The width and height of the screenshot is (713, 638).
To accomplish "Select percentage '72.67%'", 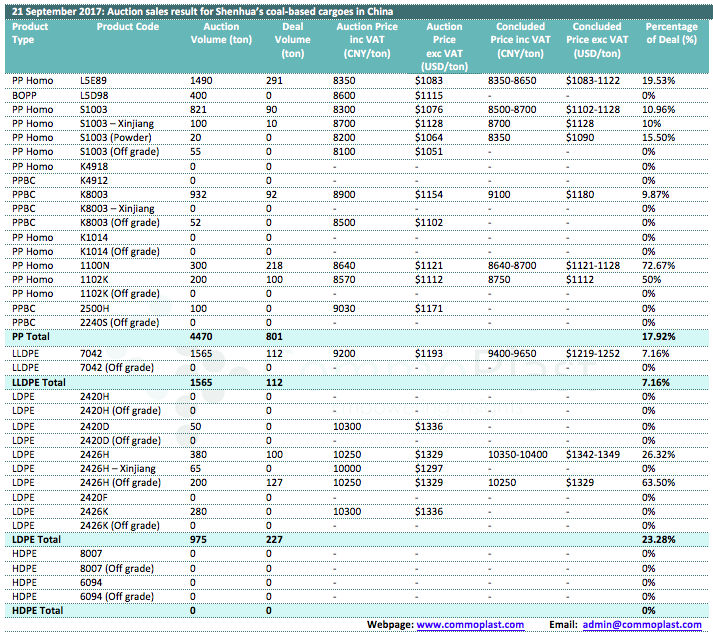I will 658,266.
